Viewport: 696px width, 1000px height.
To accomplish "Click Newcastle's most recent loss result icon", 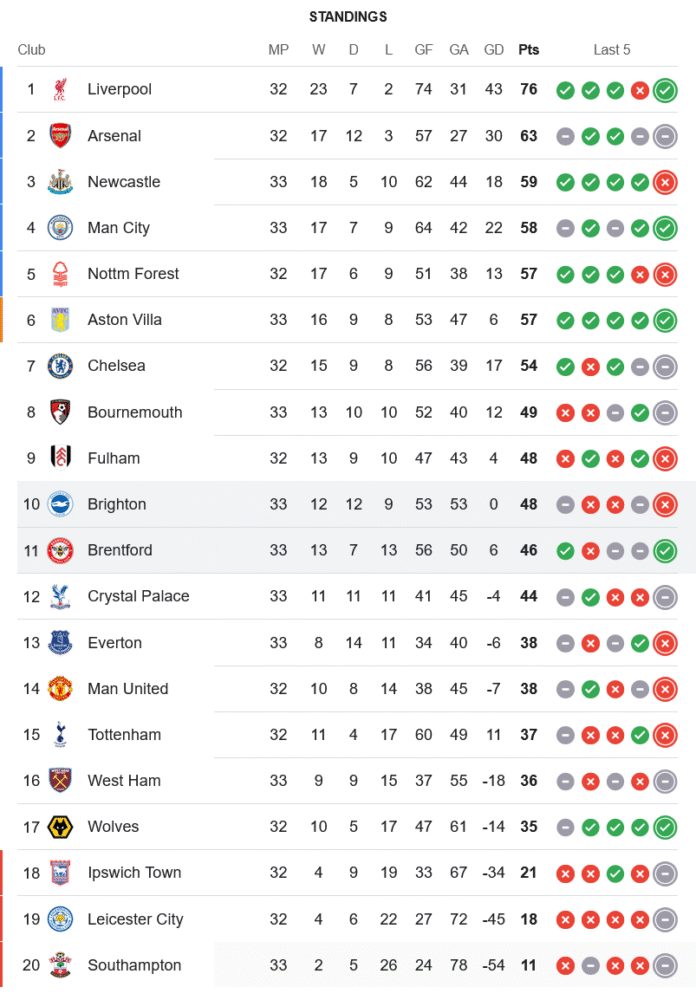I will point(665,182).
